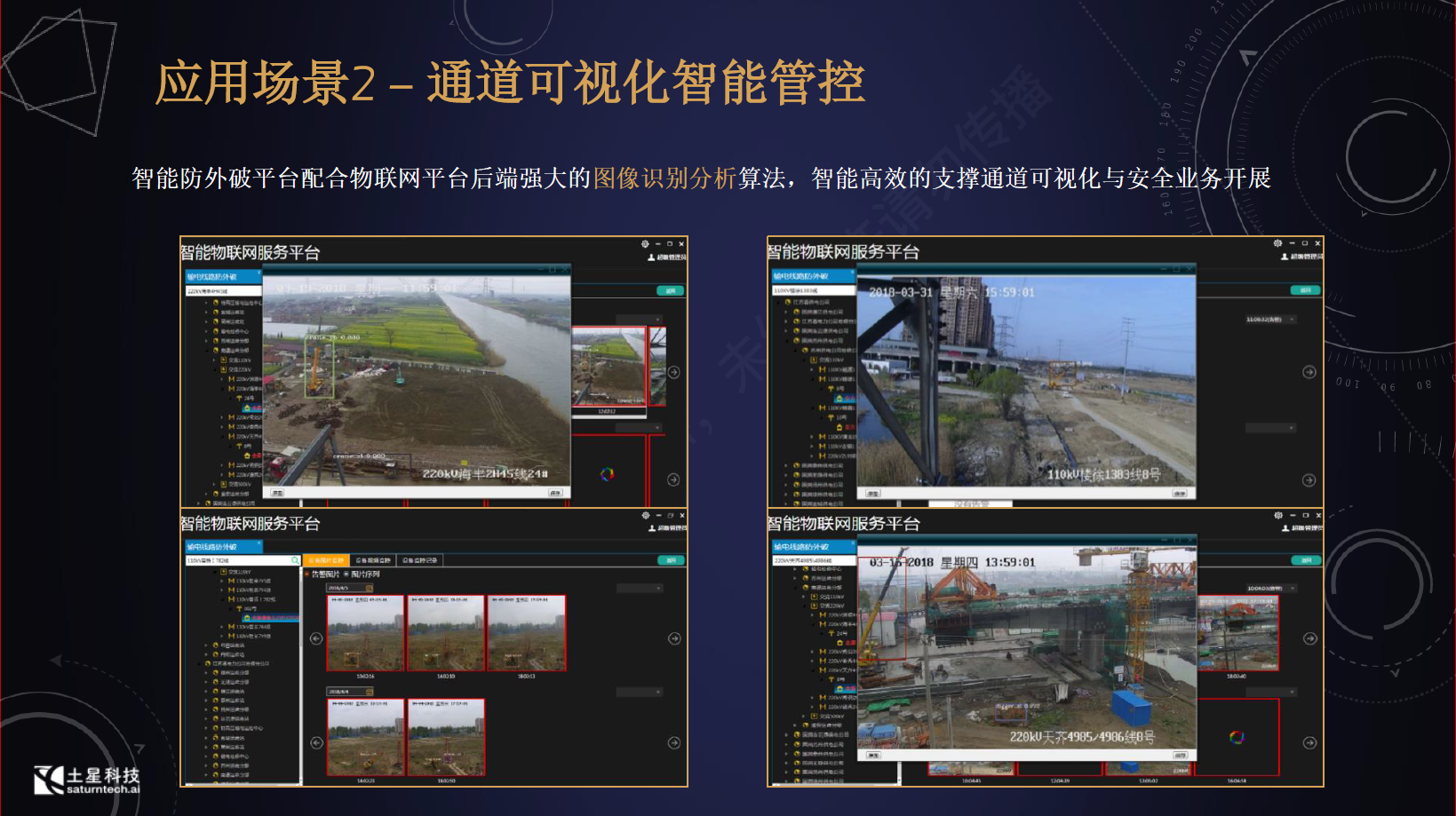This screenshot has width=1456, height=816.
Task: Click green button in top-left window toolbar
Action: pos(671,290)
